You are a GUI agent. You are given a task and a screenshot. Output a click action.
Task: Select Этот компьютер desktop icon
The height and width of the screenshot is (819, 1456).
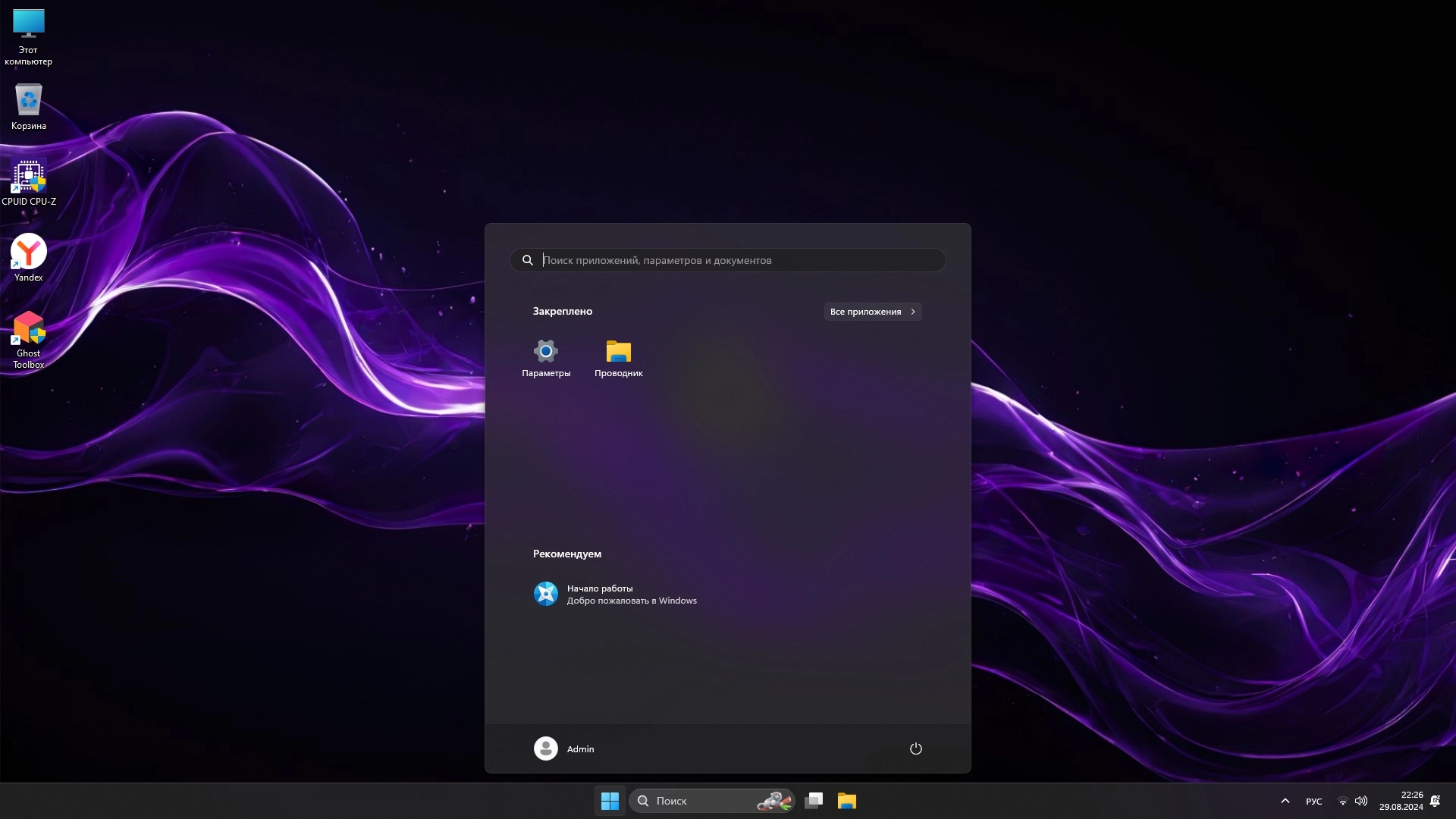[29, 36]
